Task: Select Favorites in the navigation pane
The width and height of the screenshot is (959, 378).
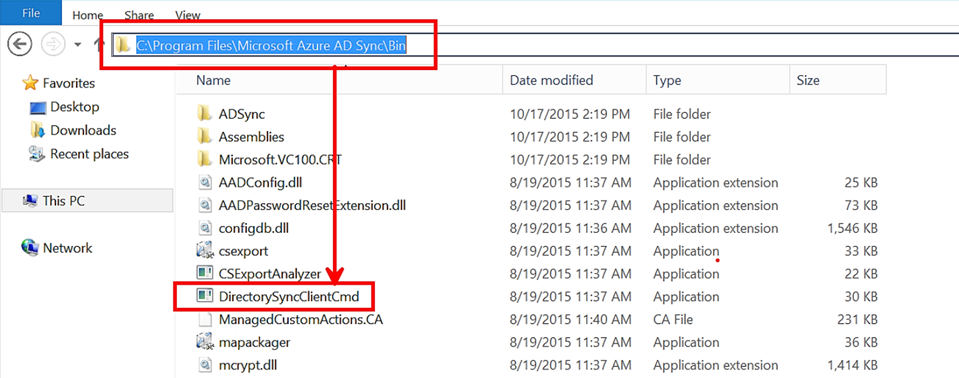Action: pyautogui.click(x=68, y=83)
